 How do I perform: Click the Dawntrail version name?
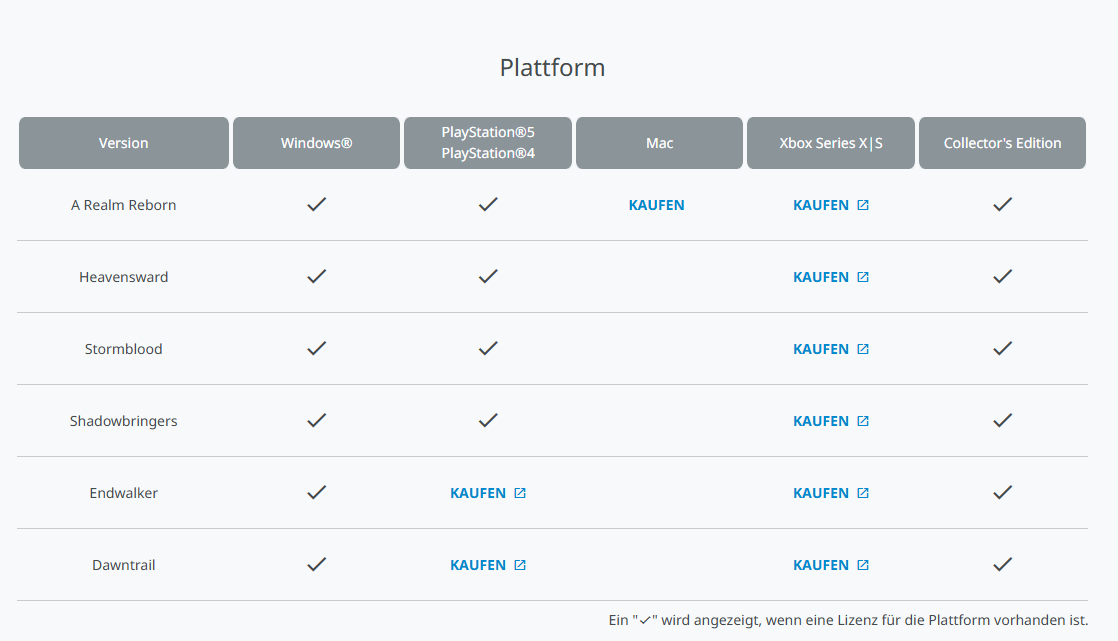click(123, 565)
